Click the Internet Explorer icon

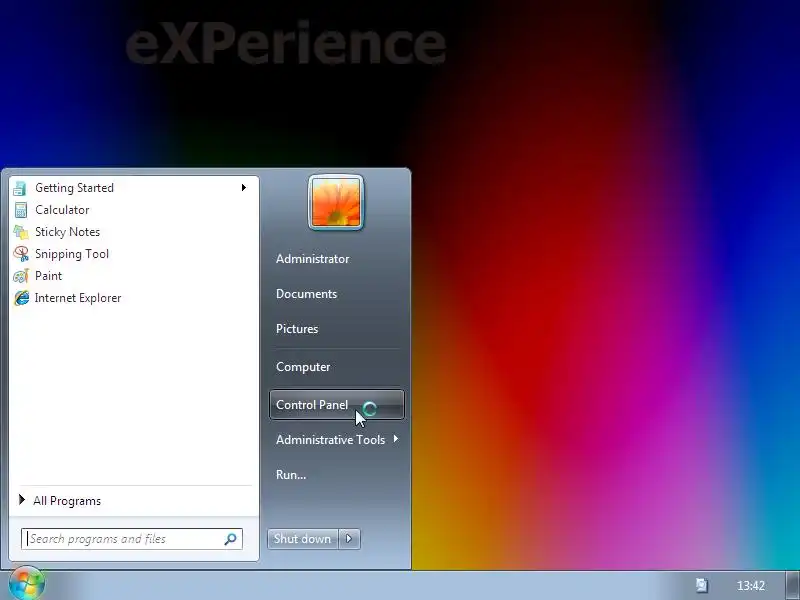tap(21, 298)
